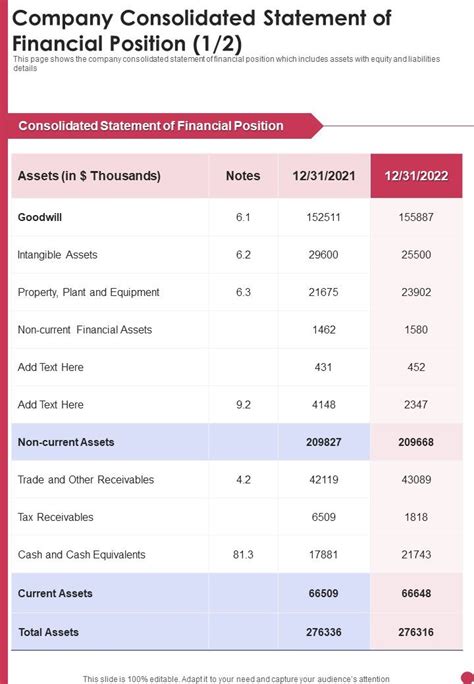Select the Non-current Assets subtotal row
This screenshot has height=684, width=474.
[x=237, y=442]
